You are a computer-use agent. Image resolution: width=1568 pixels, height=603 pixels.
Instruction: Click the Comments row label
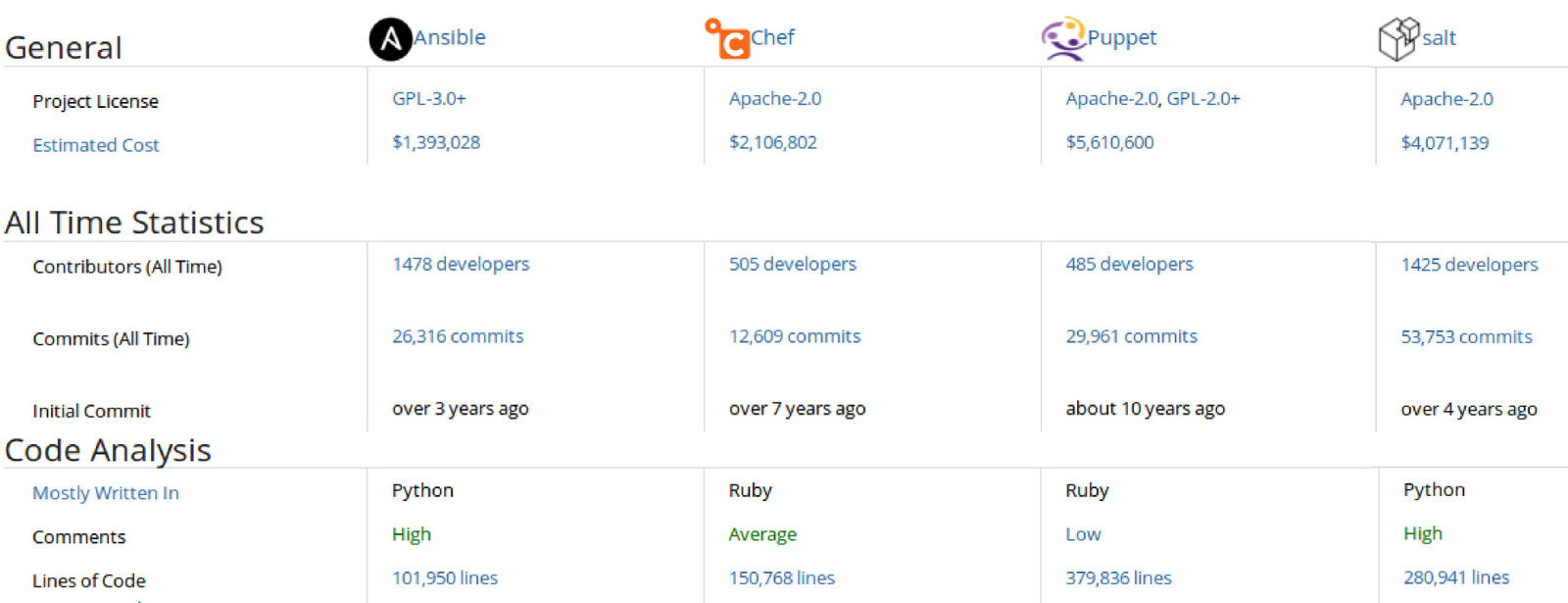(x=78, y=537)
